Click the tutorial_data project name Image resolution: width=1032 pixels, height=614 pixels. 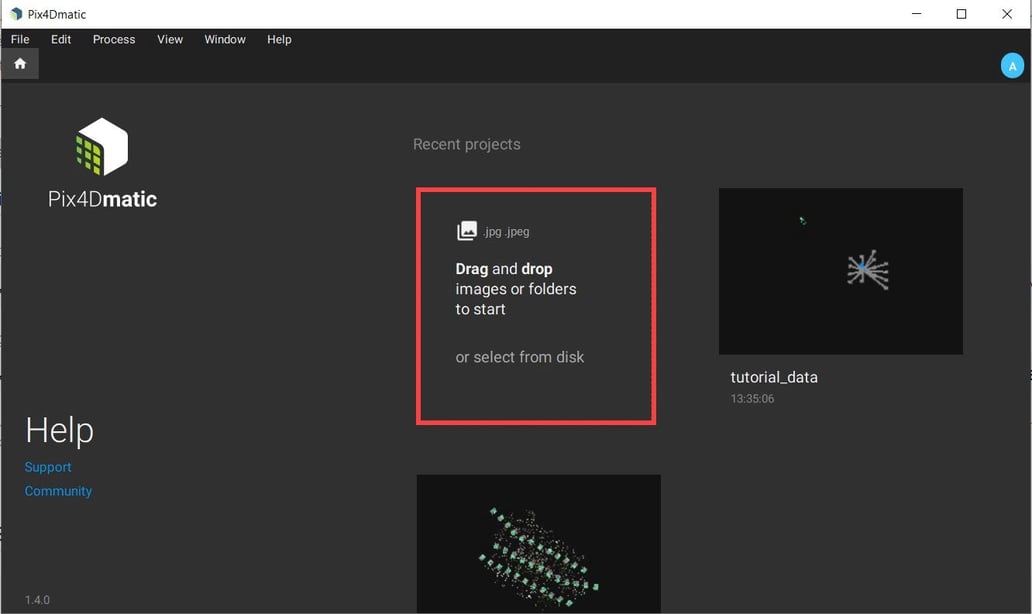click(x=774, y=378)
